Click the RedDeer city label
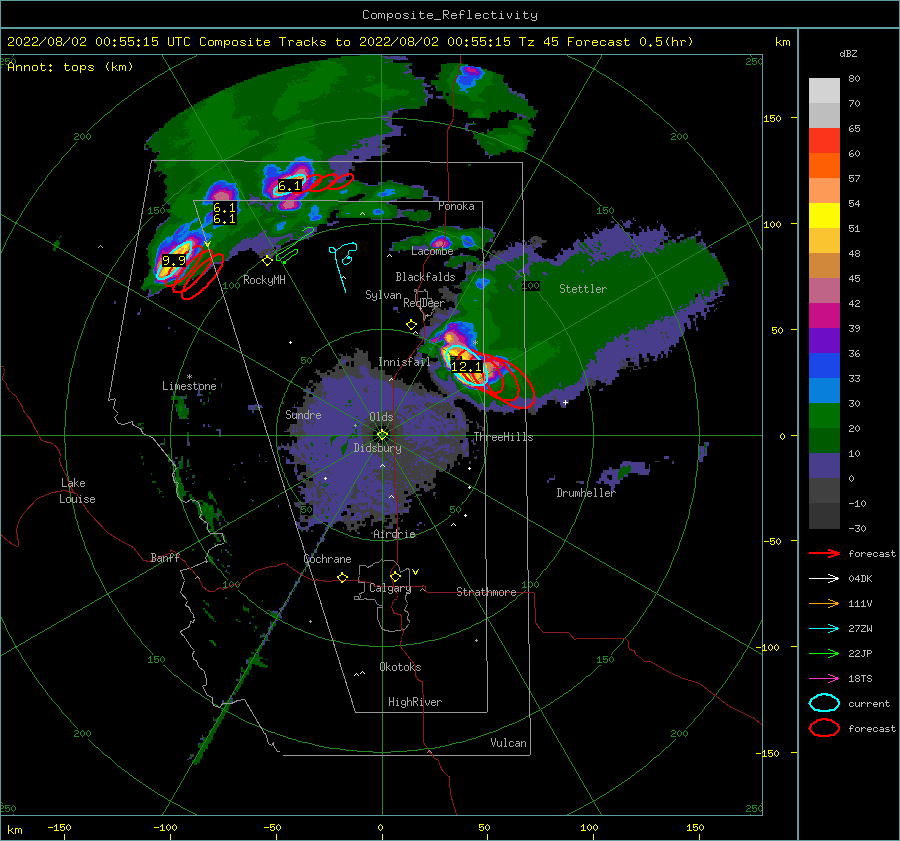900x841 pixels. (424, 303)
